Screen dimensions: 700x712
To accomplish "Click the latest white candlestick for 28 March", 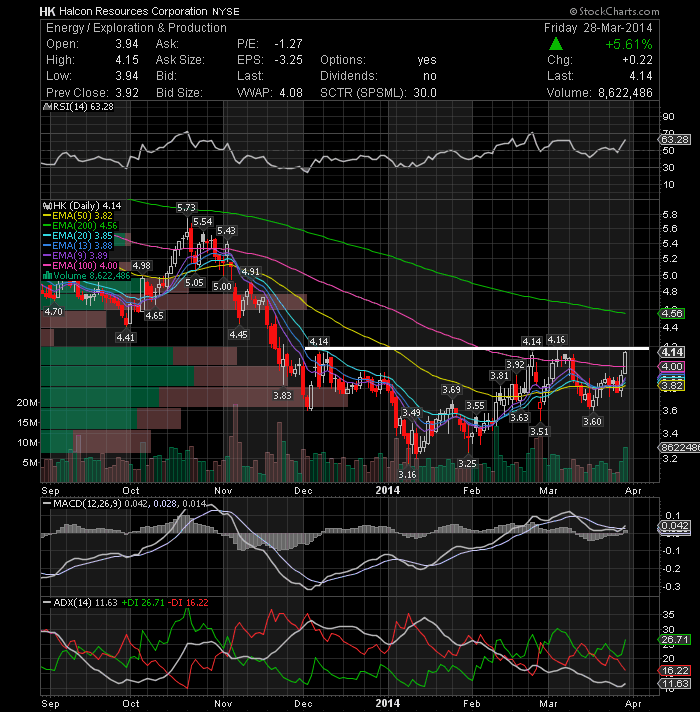I will point(626,361).
